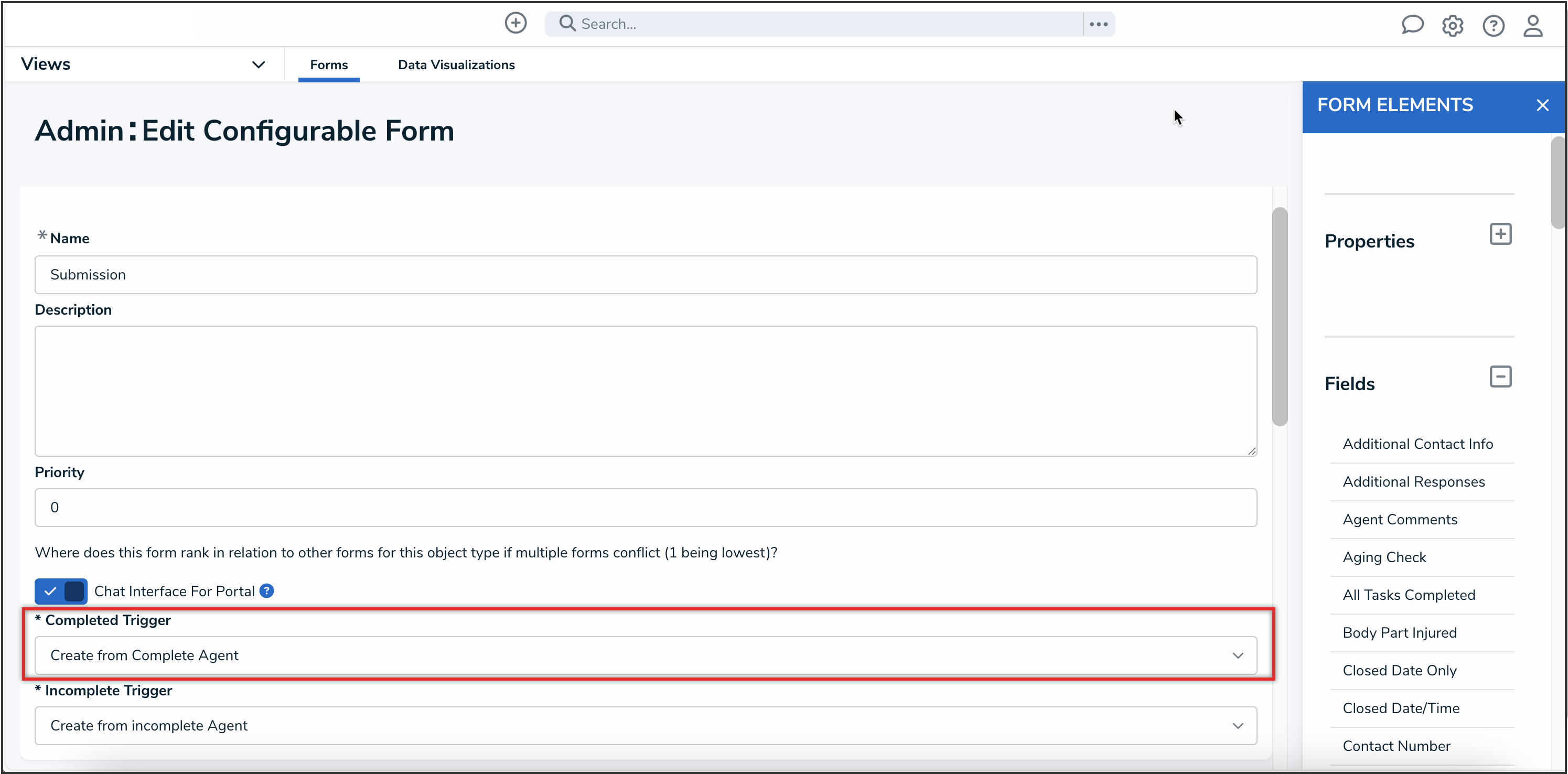Viewport: 1568px width, 774px height.
Task: Open the user profile icon
Action: (x=1533, y=26)
